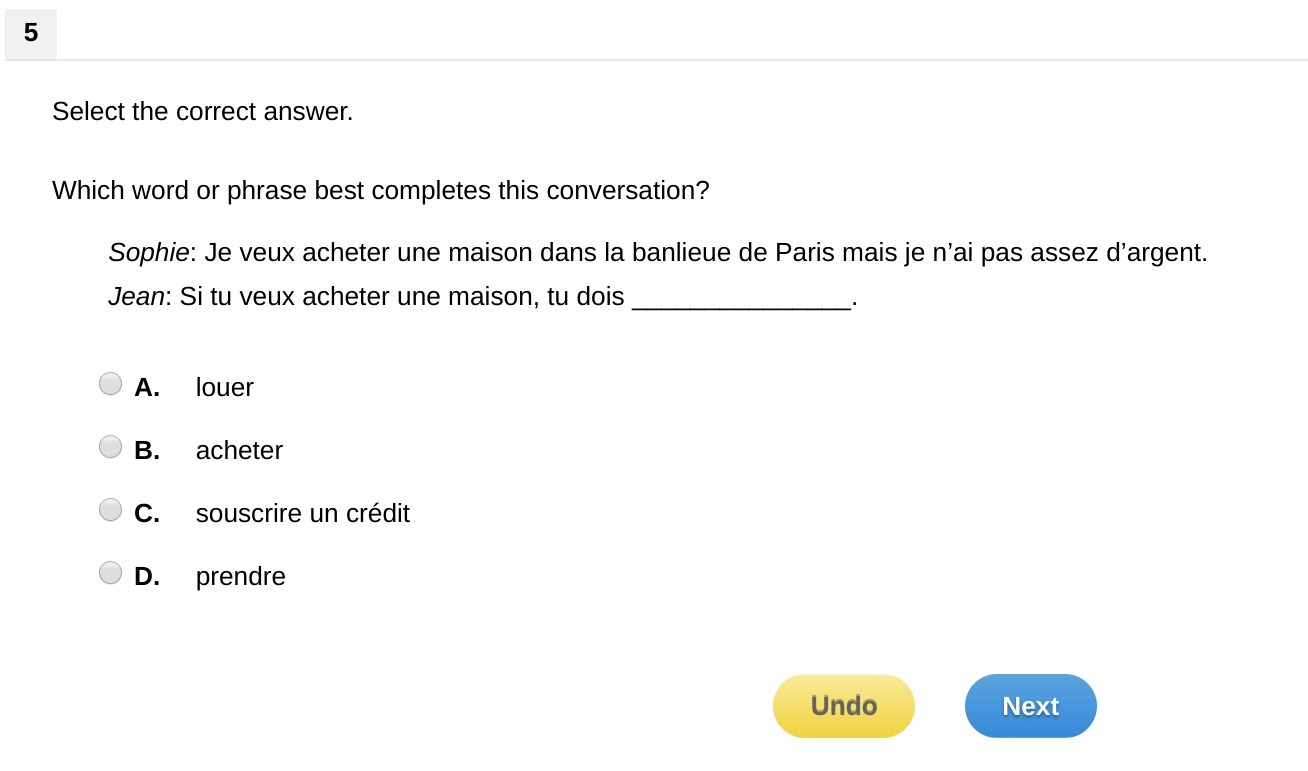The width and height of the screenshot is (1308, 771).
Task: Click the answer text "prendre"
Action: point(240,577)
